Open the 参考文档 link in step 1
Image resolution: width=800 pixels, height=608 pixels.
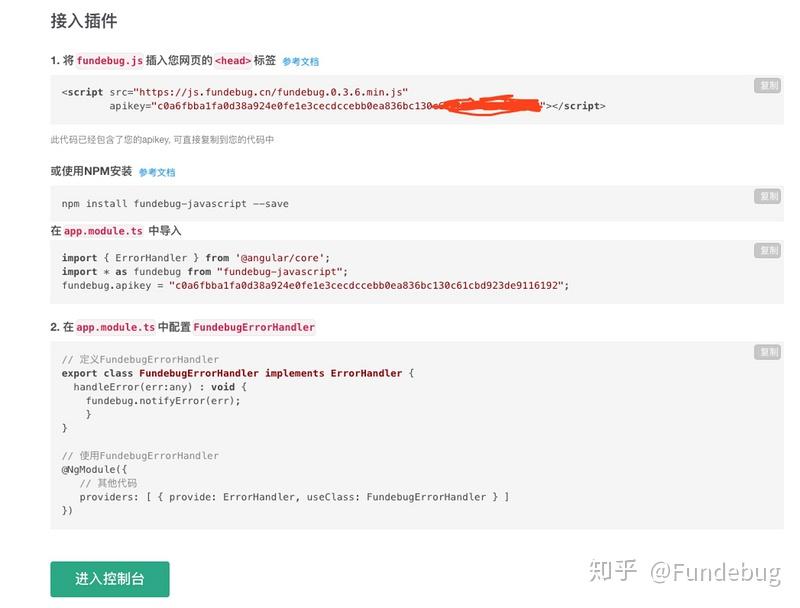pos(300,59)
